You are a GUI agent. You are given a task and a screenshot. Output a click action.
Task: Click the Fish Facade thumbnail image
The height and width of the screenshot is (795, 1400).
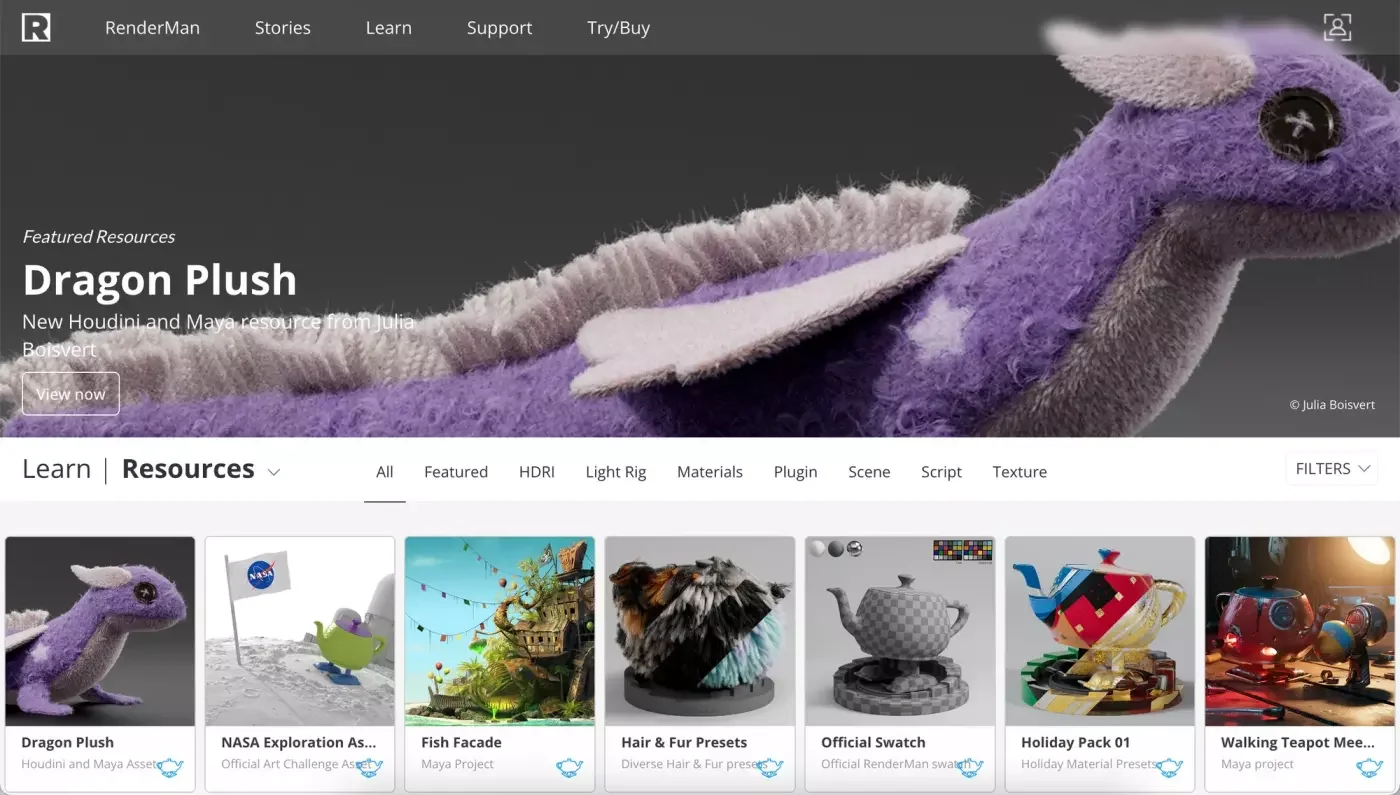coord(500,631)
